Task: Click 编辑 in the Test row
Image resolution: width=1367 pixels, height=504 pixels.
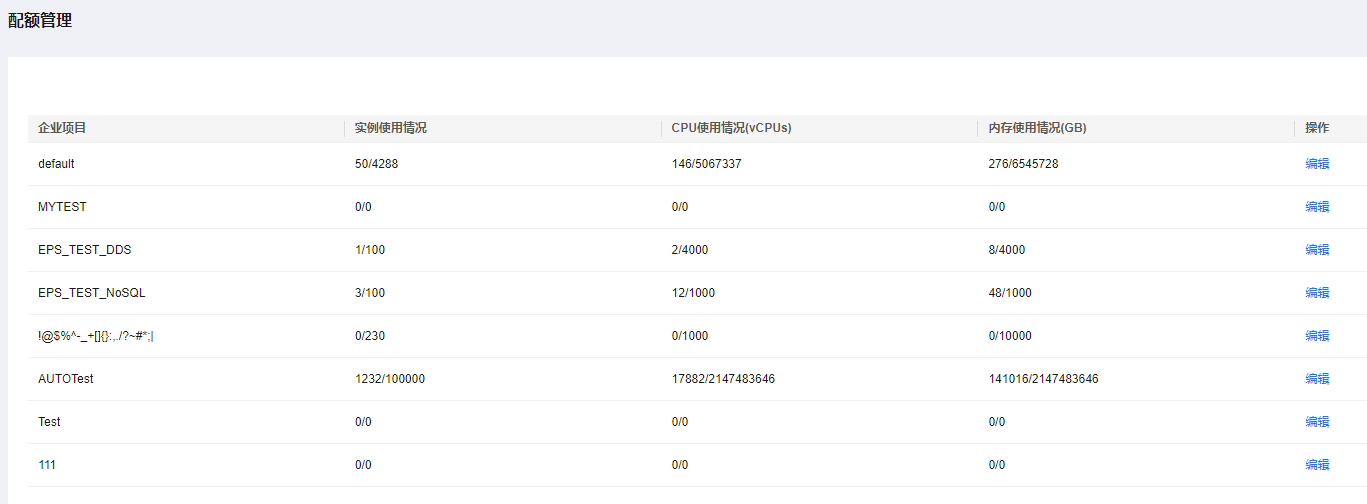Action: pos(1317,422)
